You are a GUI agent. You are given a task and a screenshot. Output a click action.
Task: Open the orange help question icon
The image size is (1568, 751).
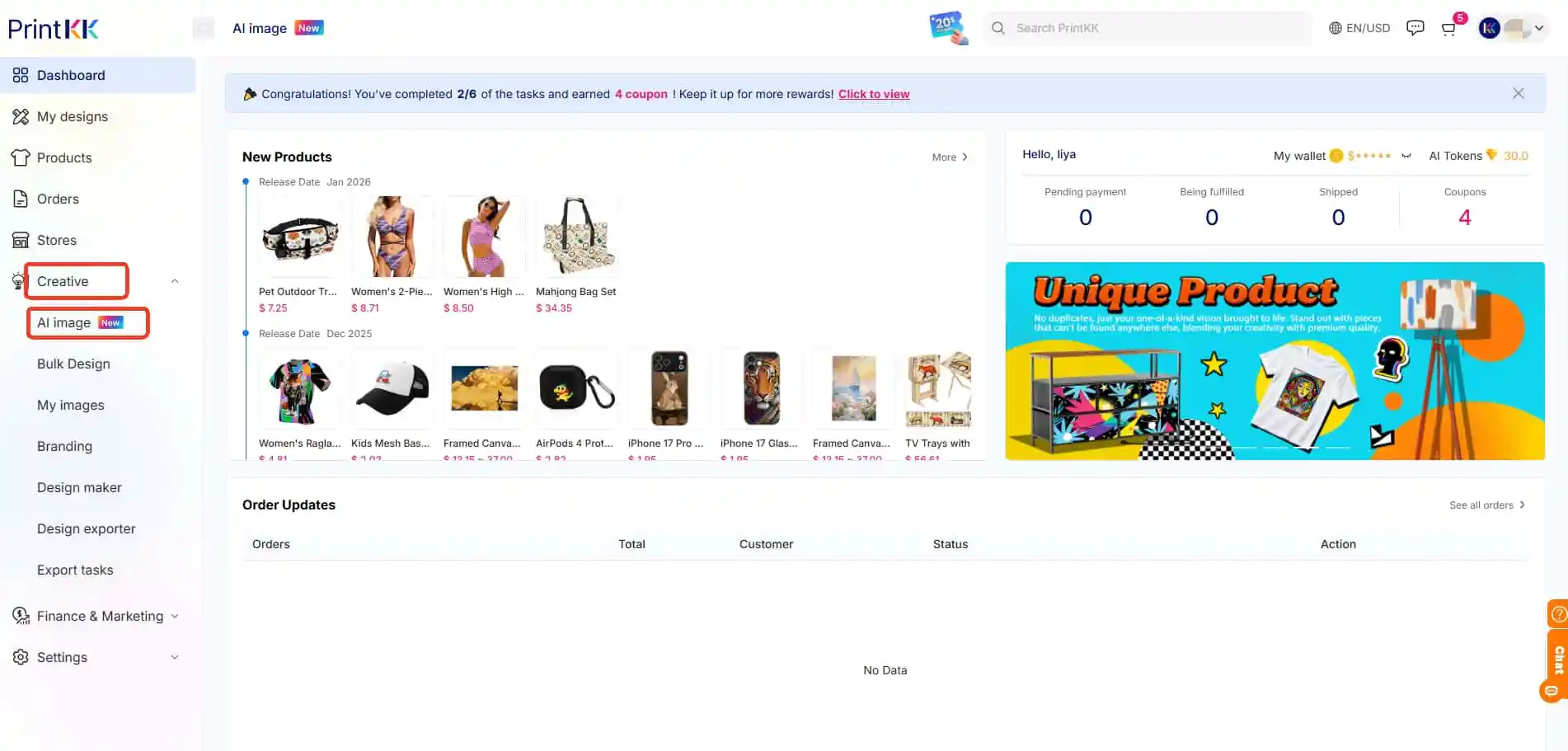coord(1558,613)
